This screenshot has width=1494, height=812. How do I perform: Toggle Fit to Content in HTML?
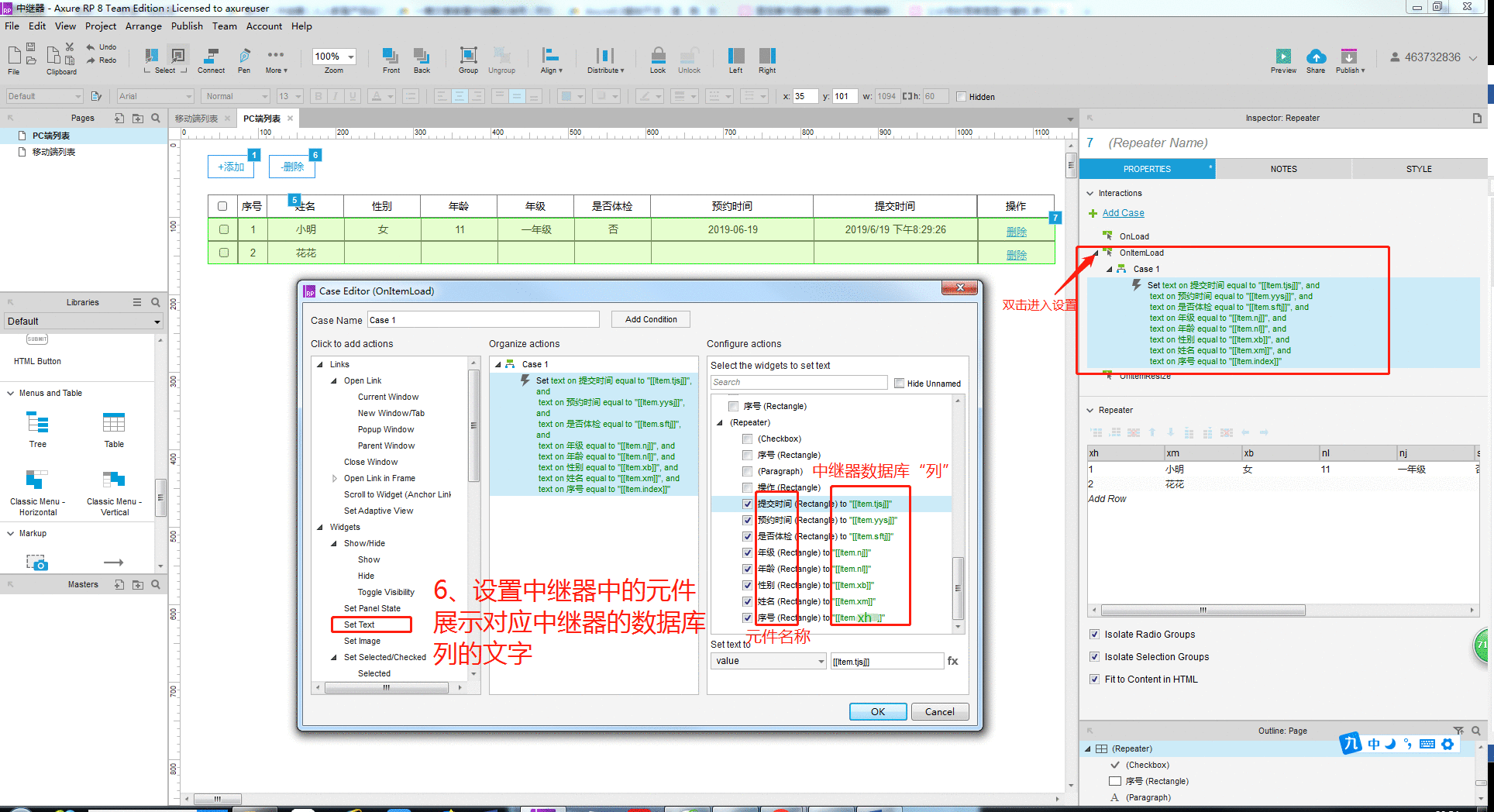(1094, 679)
